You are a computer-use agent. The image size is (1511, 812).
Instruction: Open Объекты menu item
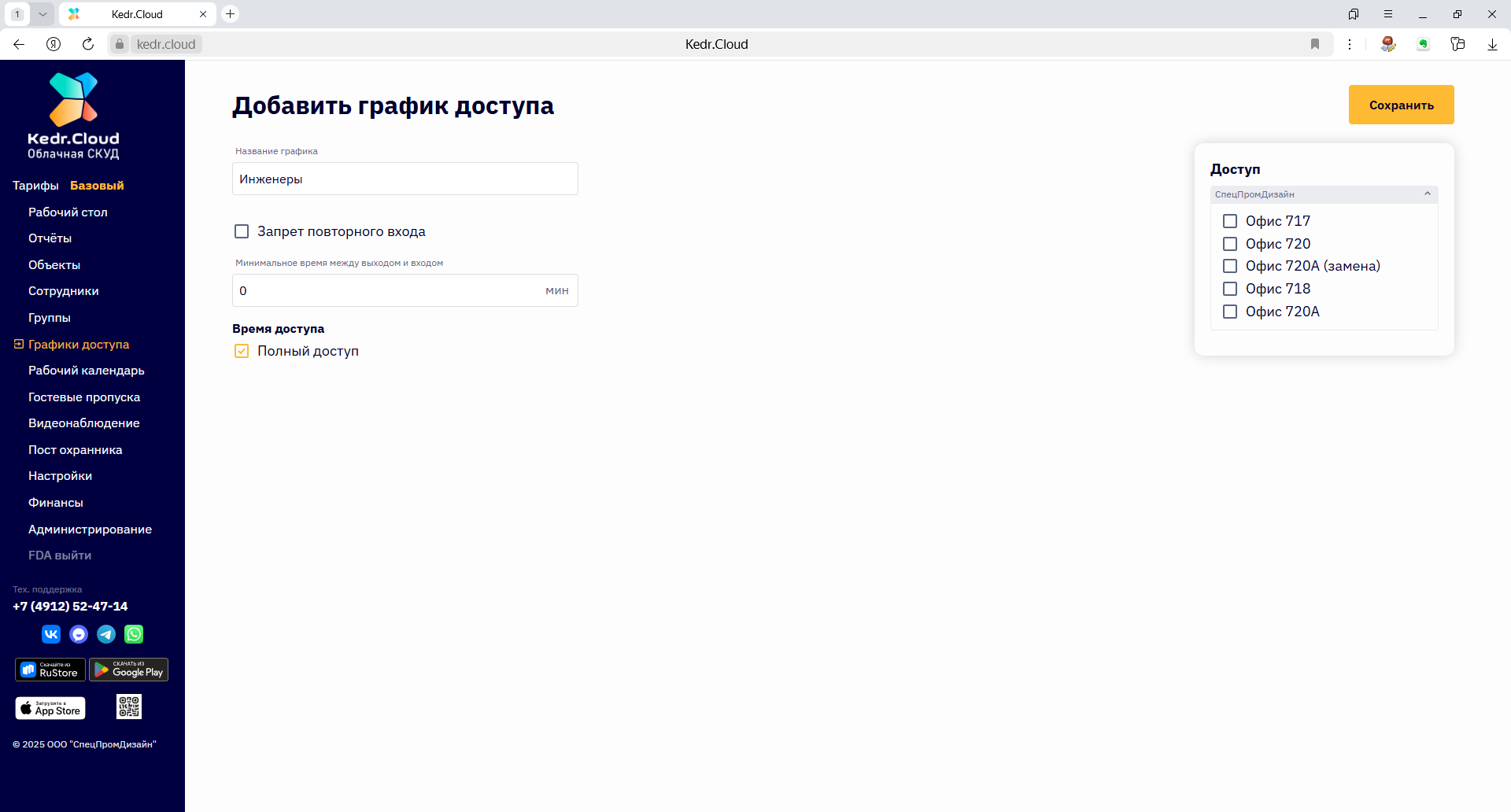coord(54,265)
